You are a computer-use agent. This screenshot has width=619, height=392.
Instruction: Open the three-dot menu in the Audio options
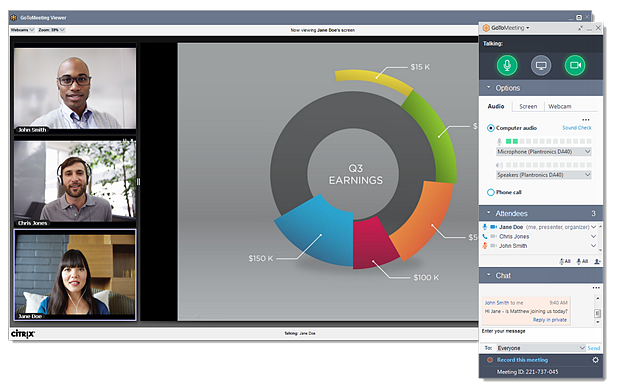585,120
